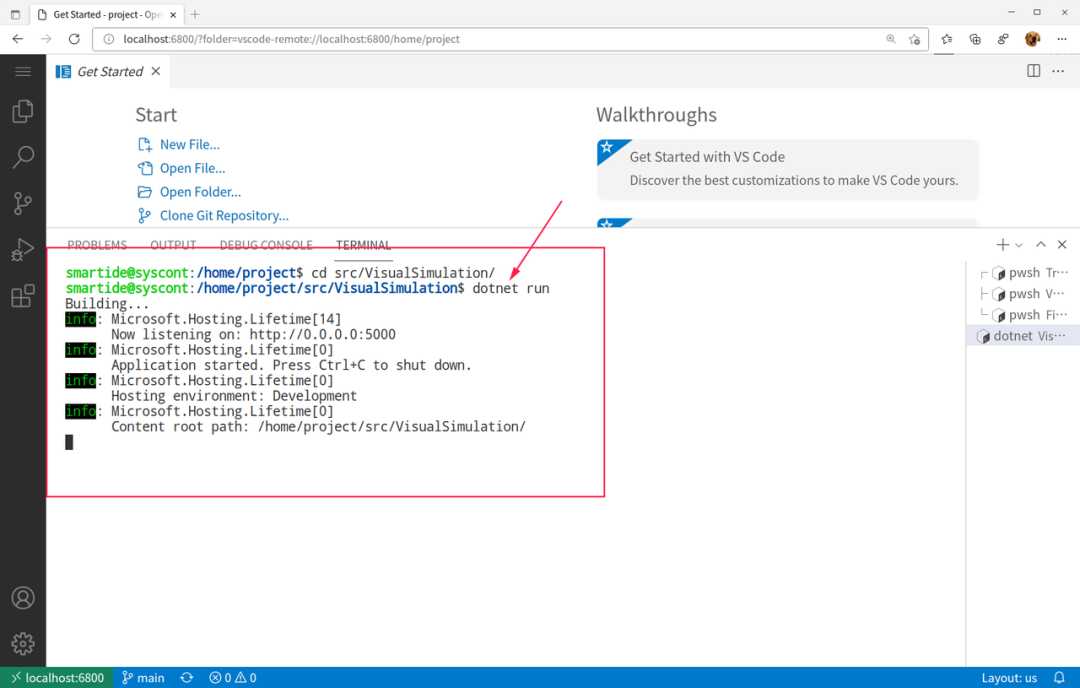The height and width of the screenshot is (688, 1080).
Task: Open the Explorer view in activity bar
Action: point(23,112)
